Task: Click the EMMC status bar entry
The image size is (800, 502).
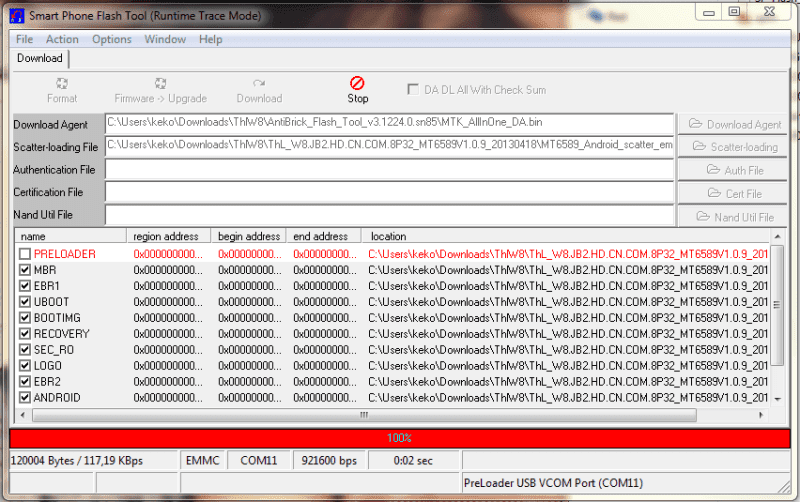Action: [x=203, y=461]
